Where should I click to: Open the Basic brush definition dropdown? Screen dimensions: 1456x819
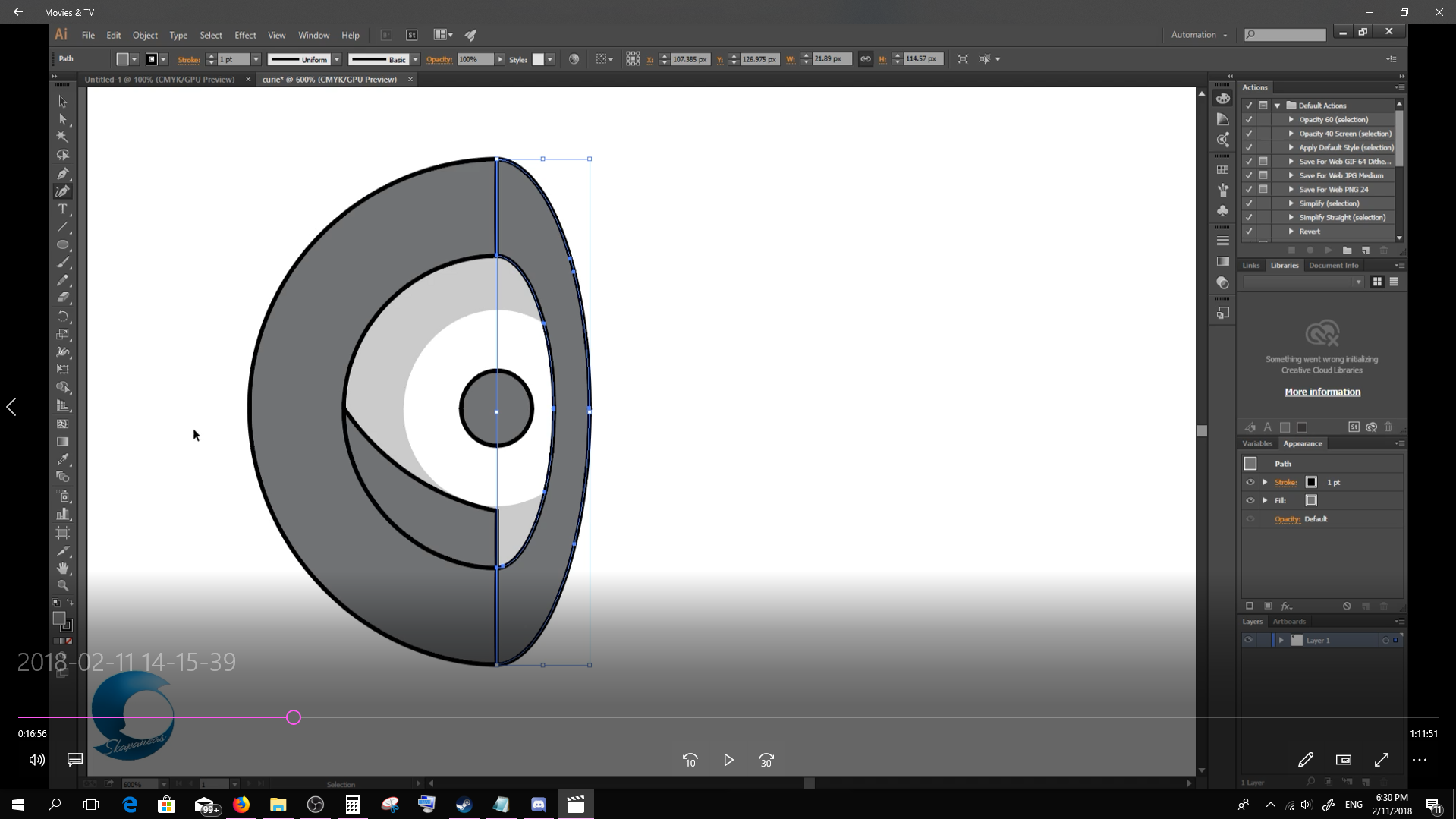(x=415, y=59)
